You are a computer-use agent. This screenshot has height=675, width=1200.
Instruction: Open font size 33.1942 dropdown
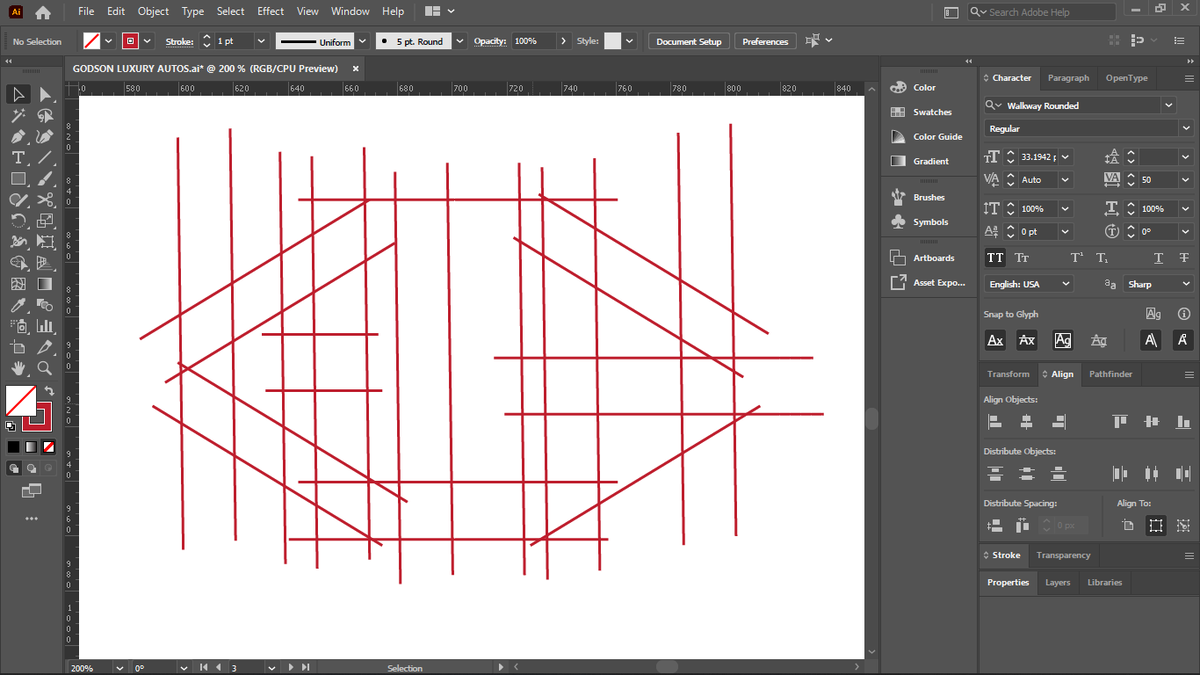pyautogui.click(x=1064, y=156)
